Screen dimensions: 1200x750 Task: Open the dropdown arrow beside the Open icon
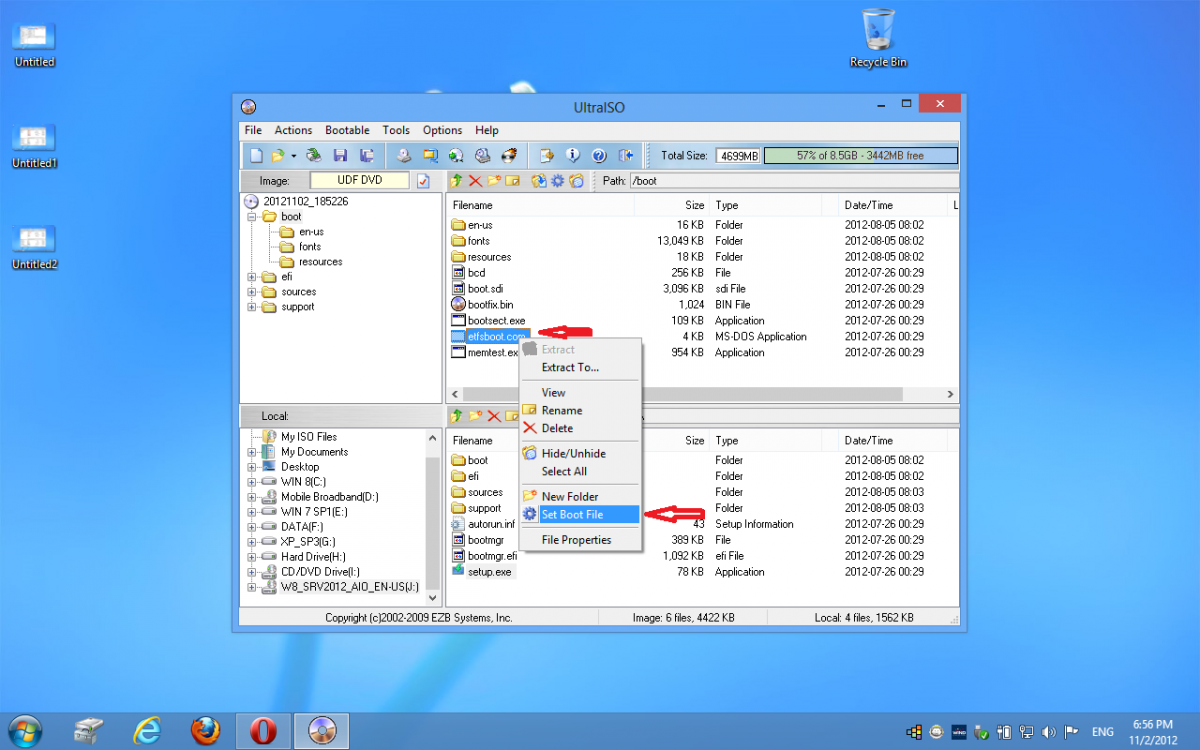click(293, 156)
